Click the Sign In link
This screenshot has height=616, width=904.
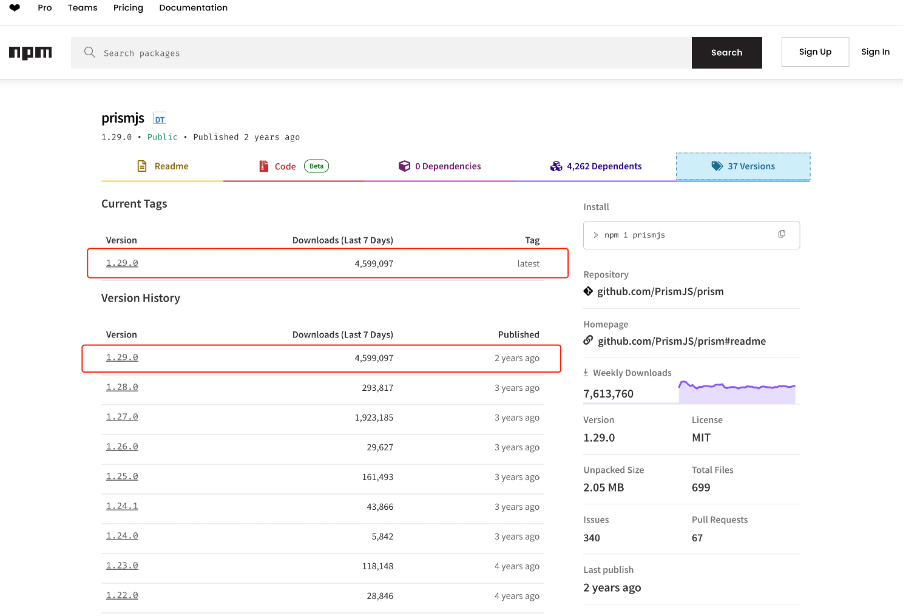pyautogui.click(x=875, y=52)
